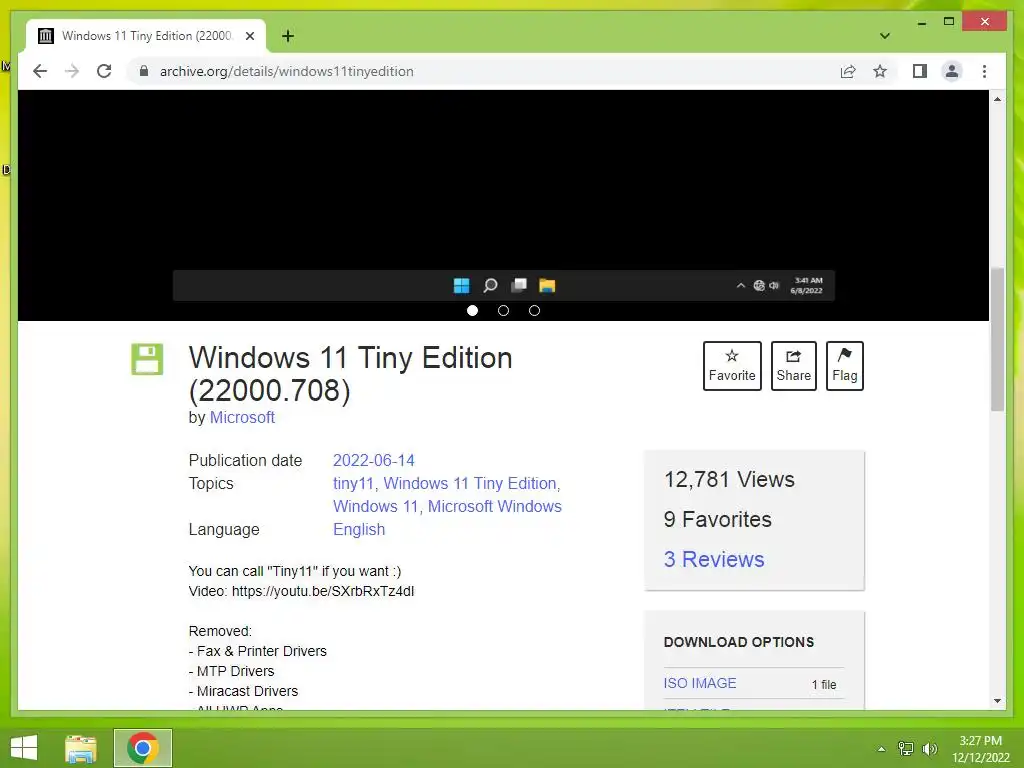Click the vertical scrollbar thumb

(x=997, y=339)
